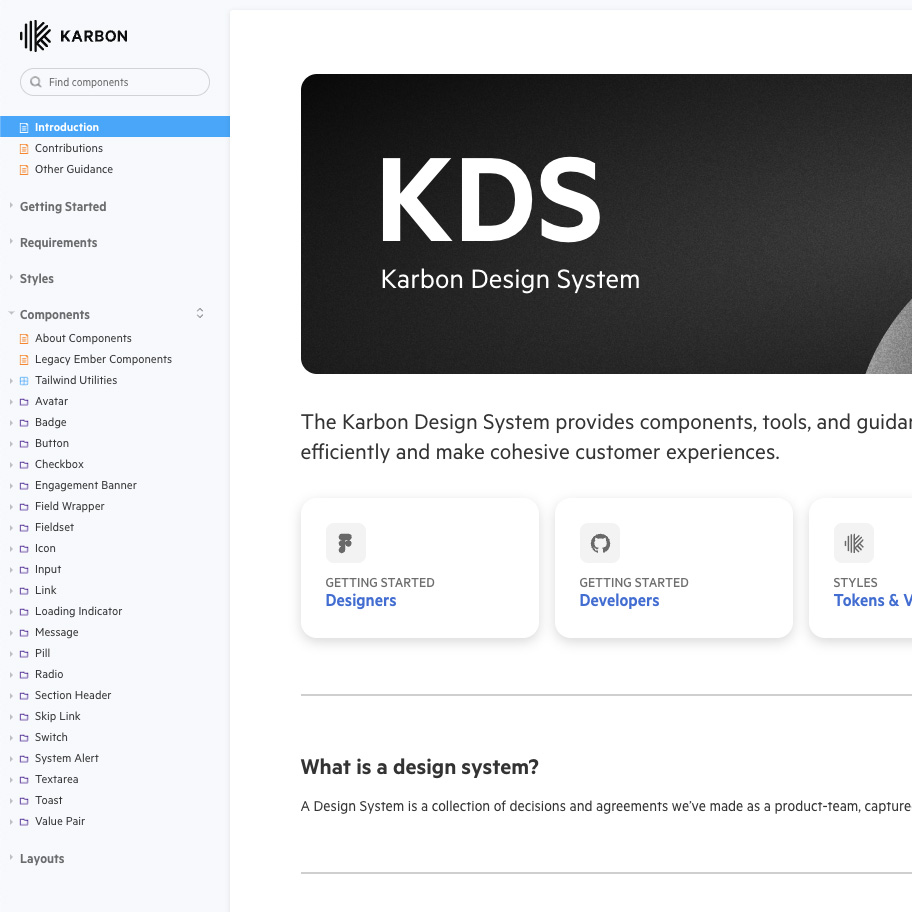Expand the Layouts section
This screenshot has height=912, width=912.
coord(41,859)
